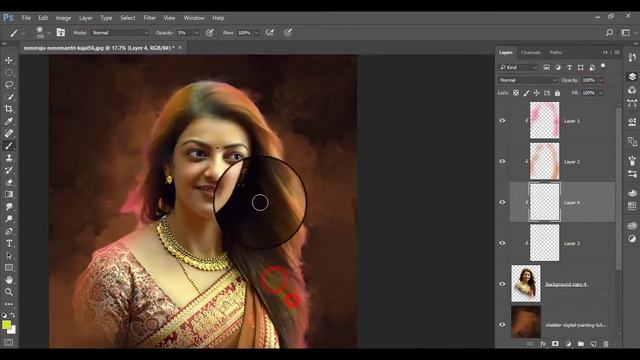Select the Brush tool in toolbox
The height and width of the screenshot is (360, 640).
pyautogui.click(x=9, y=146)
